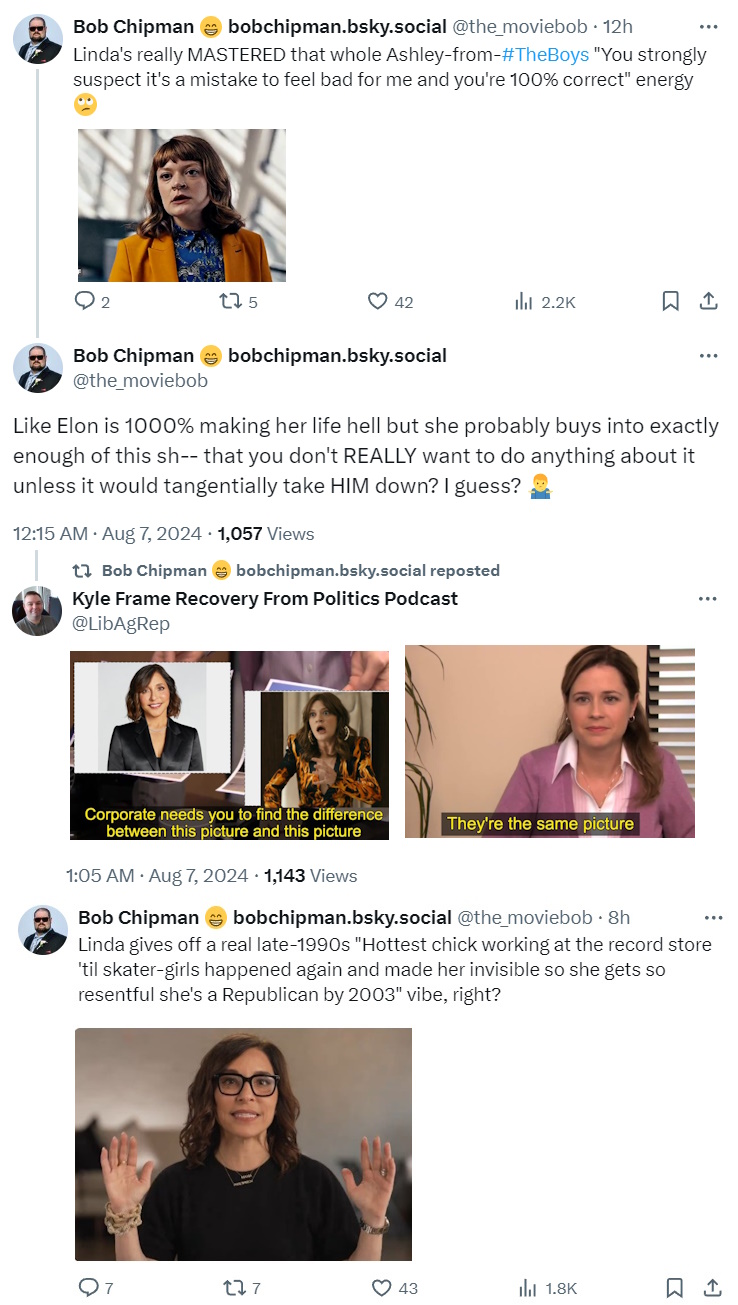Bookmark the first tweet

pyautogui.click(x=671, y=301)
